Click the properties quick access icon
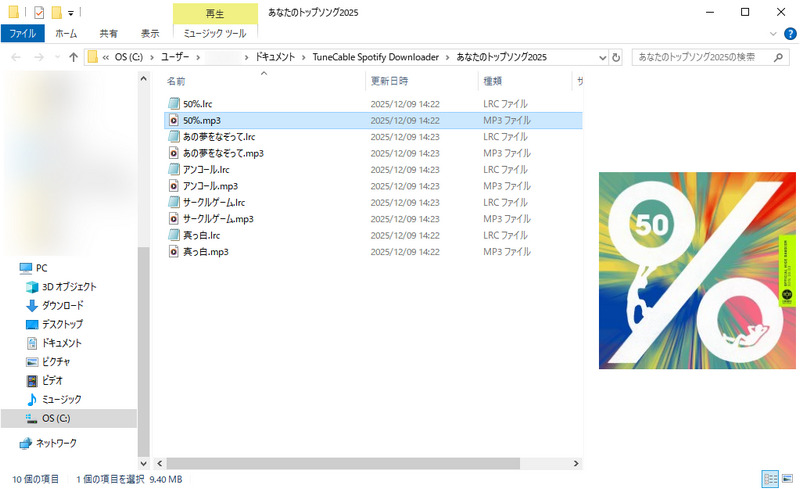 click(x=39, y=12)
